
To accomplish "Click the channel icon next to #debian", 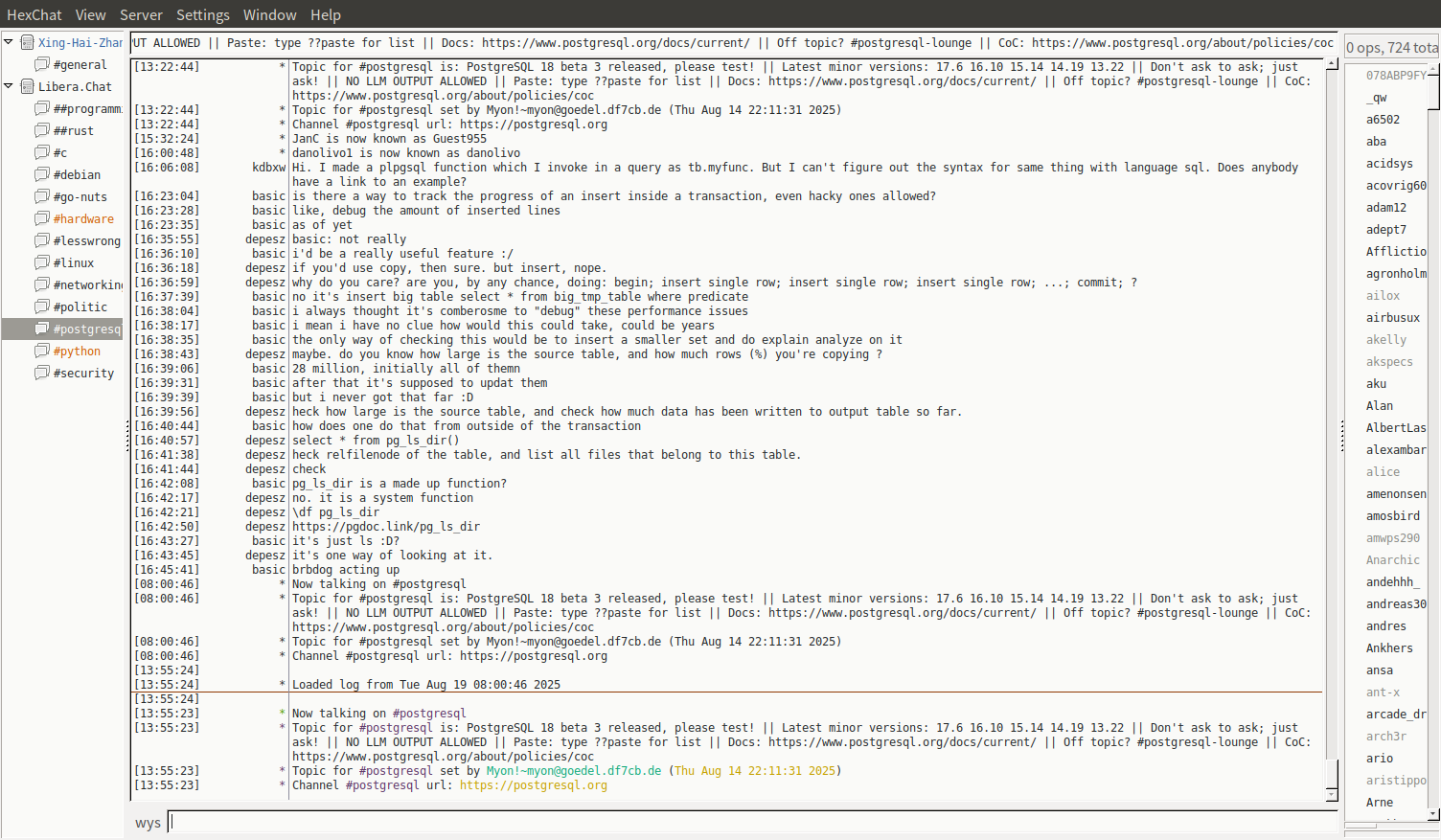I will (42, 174).
